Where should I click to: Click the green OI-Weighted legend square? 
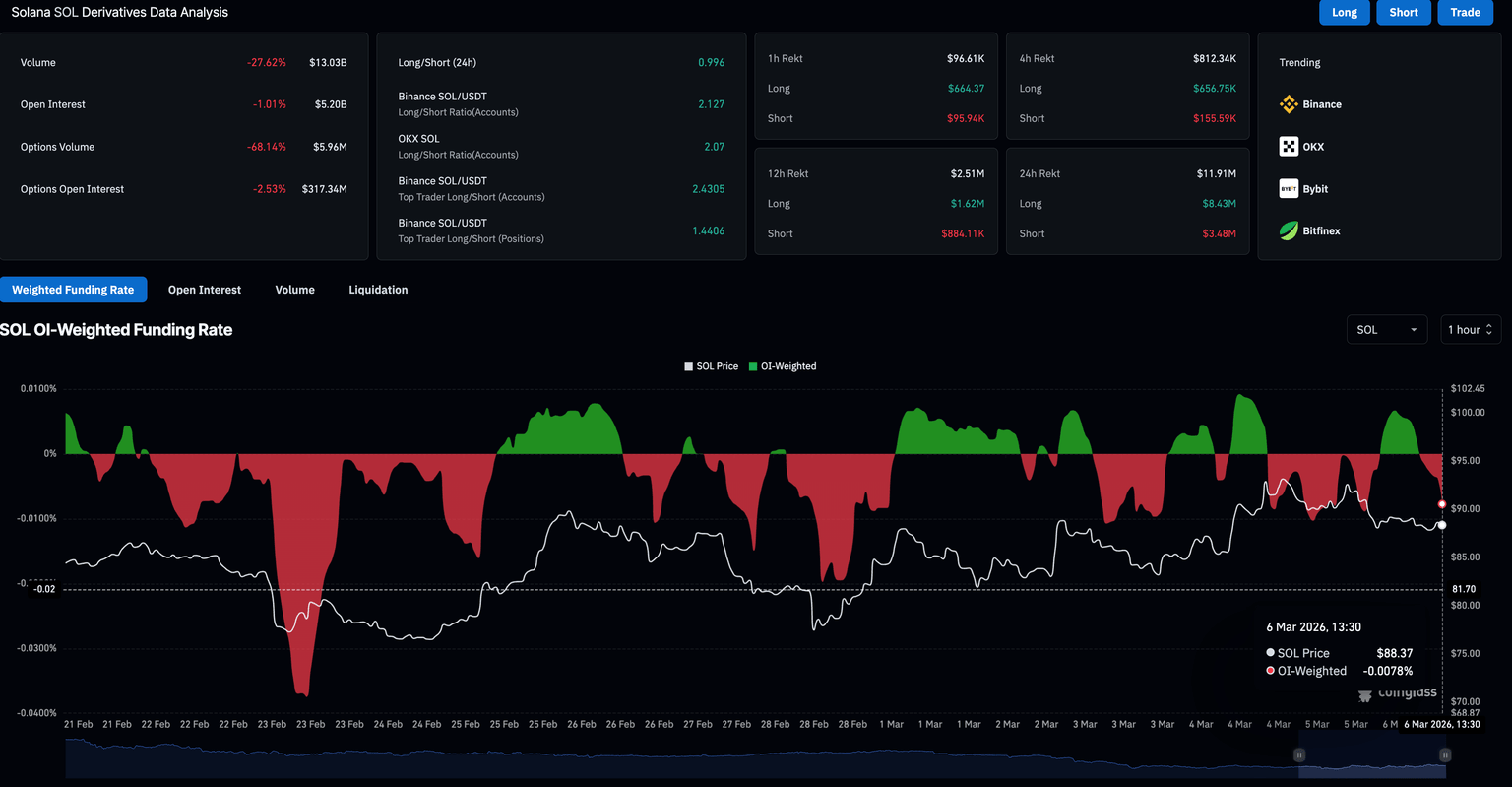coord(753,366)
